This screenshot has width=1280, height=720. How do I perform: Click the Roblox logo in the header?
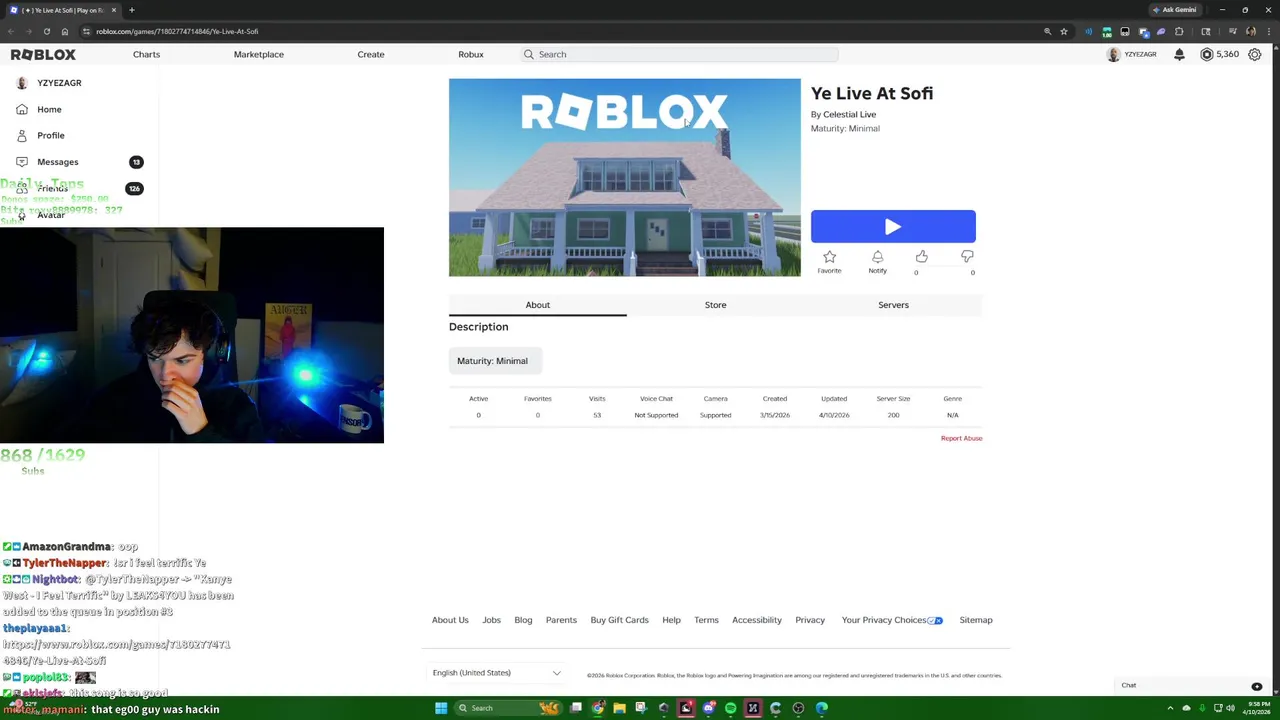pyautogui.click(x=43, y=54)
